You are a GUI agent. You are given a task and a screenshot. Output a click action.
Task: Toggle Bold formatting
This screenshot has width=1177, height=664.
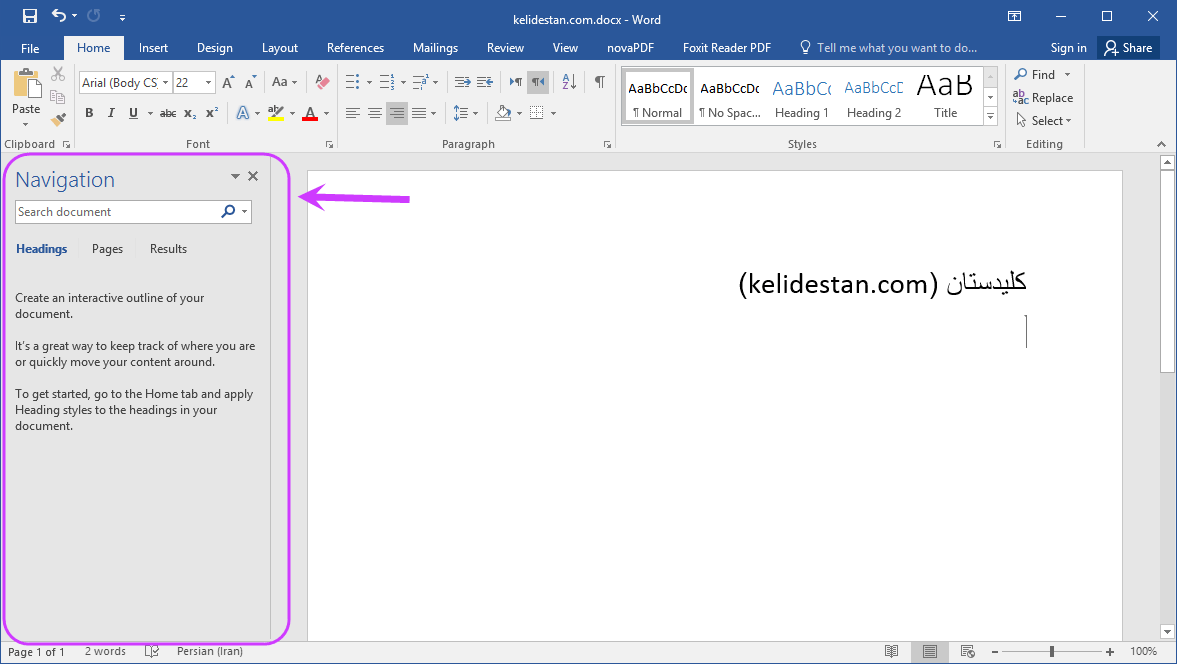point(89,113)
